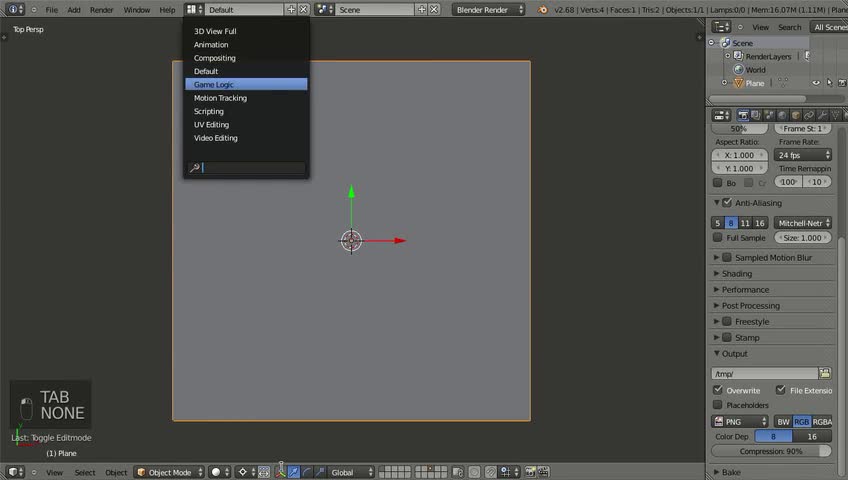Click the output folder browse icon
Screen dimensions: 848x480
[x=825, y=373]
